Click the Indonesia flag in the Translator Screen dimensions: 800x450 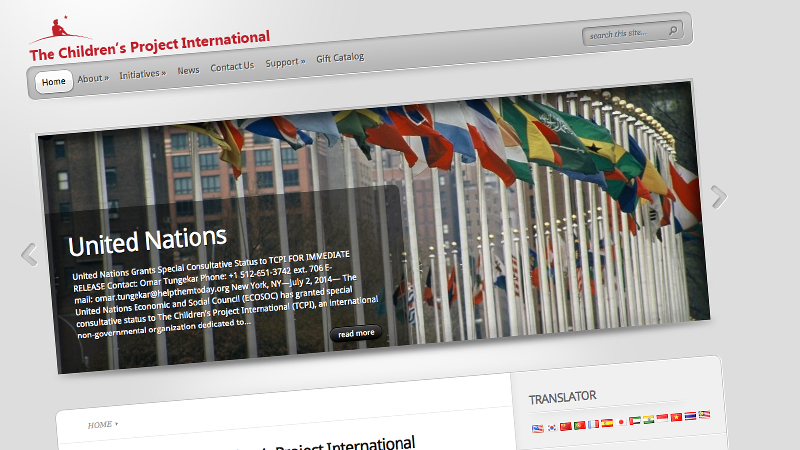[662, 418]
